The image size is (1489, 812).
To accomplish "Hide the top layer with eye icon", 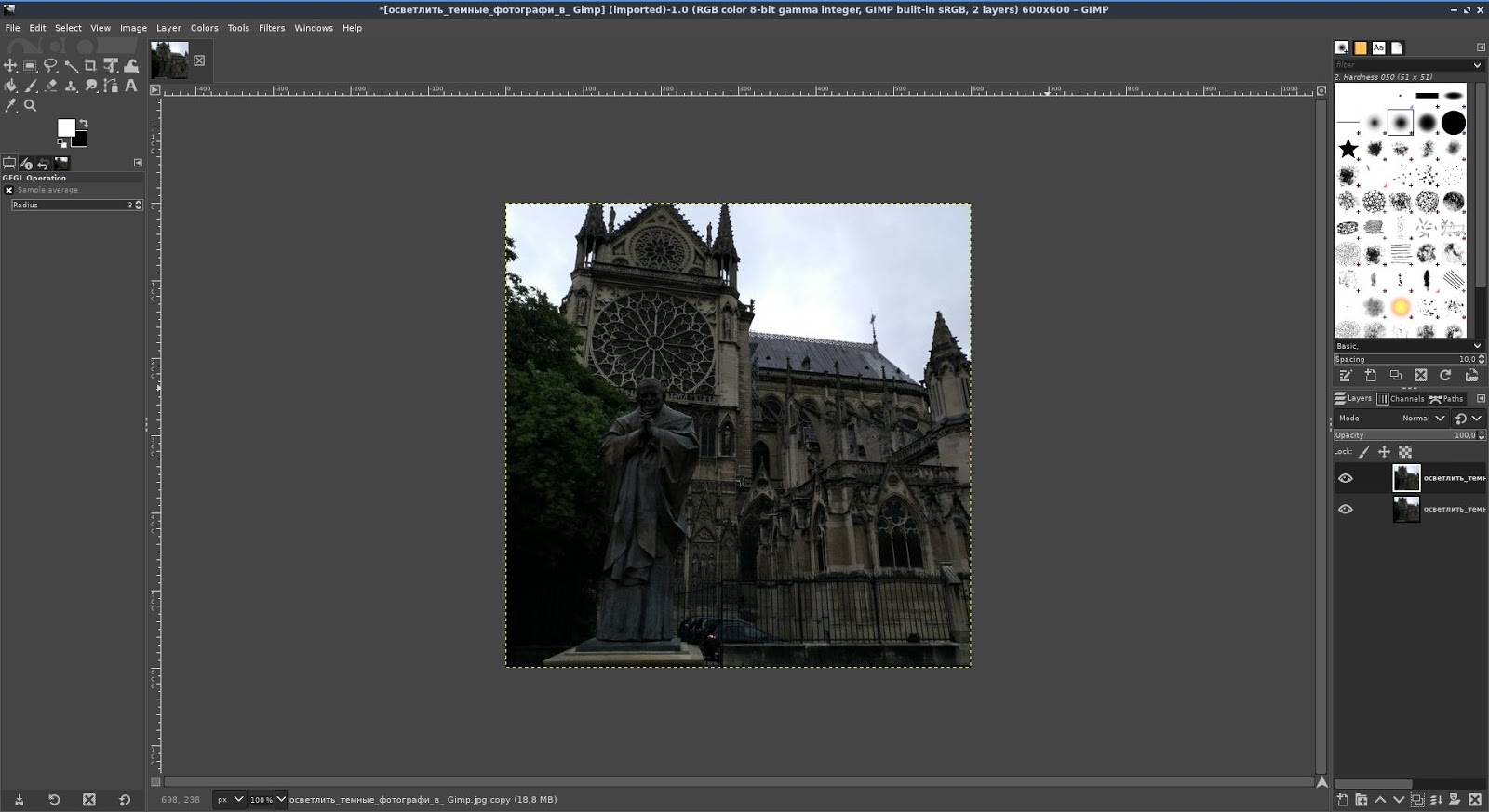I will [x=1346, y=478].
